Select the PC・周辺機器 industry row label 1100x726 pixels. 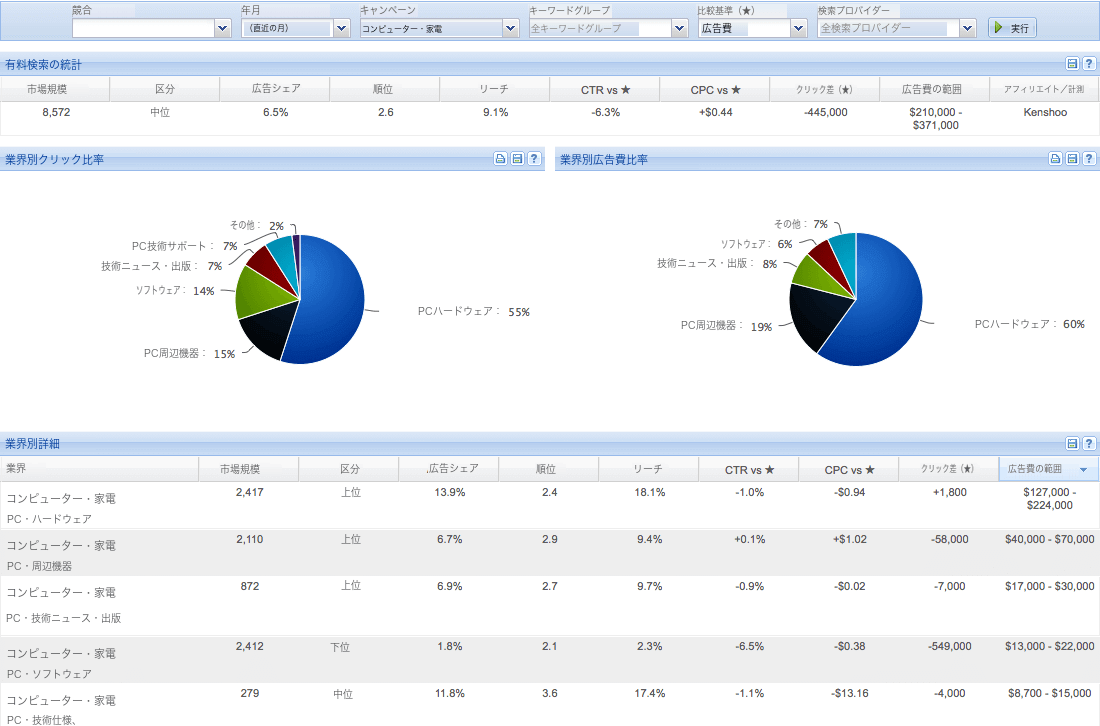click(39, 566)
